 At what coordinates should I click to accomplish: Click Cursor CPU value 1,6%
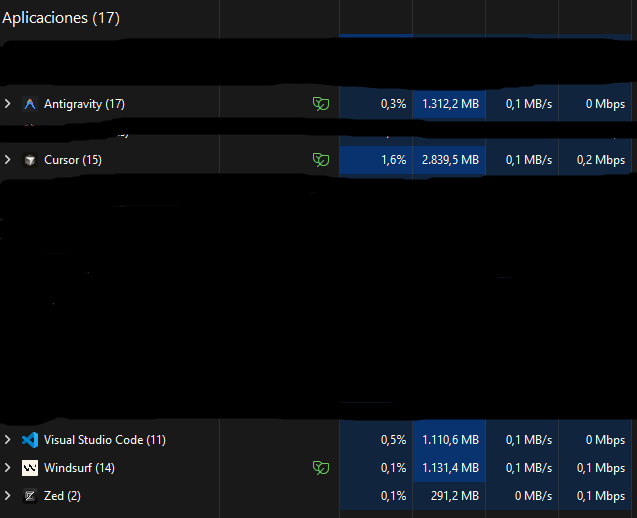pyautogui.click(x=393, y=160)
